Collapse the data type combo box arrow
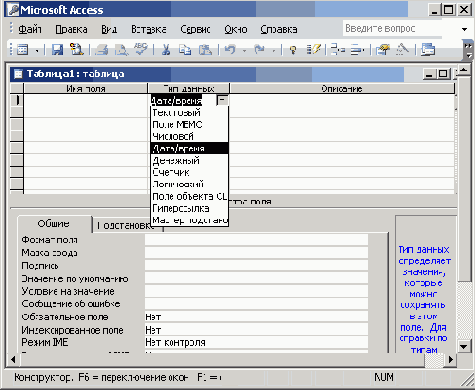The image size is (475, 390). (222, 100)
